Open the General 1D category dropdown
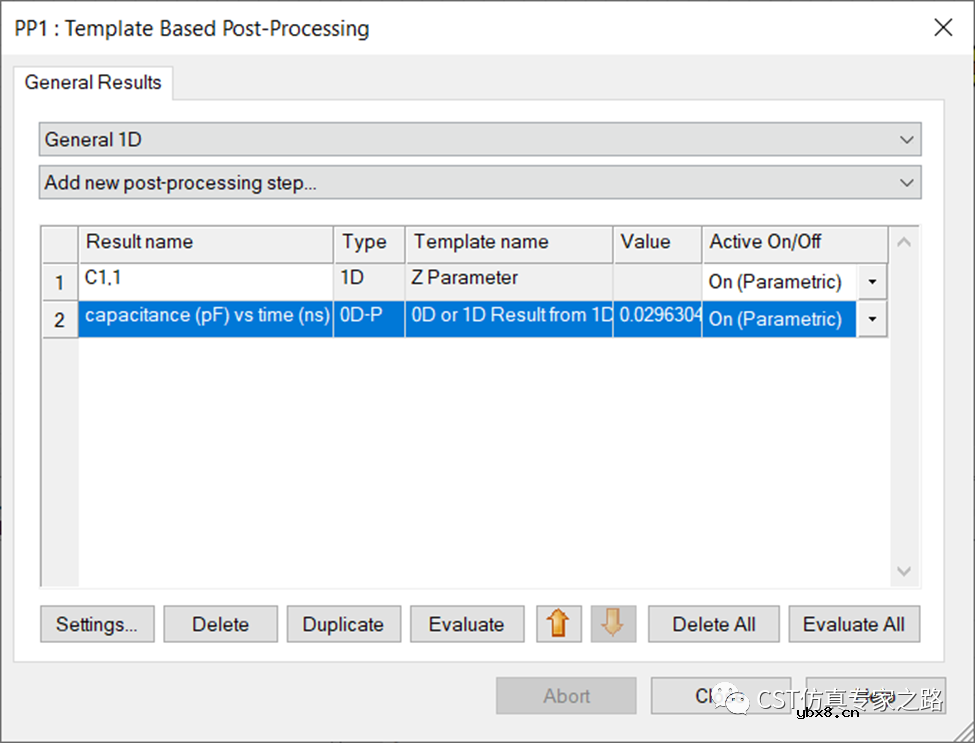Viewport: 975px width, 743px height. [x=480, y=140]
